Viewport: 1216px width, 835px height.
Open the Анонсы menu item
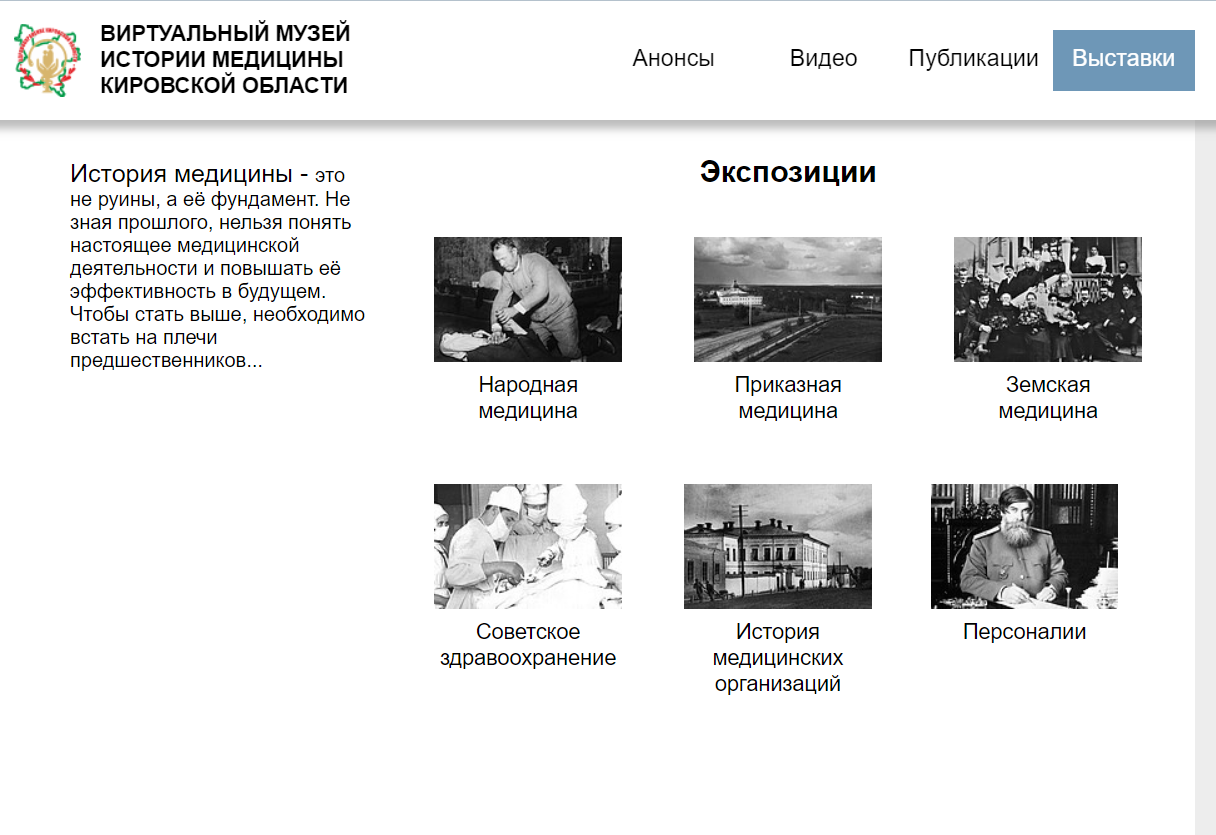673,59
